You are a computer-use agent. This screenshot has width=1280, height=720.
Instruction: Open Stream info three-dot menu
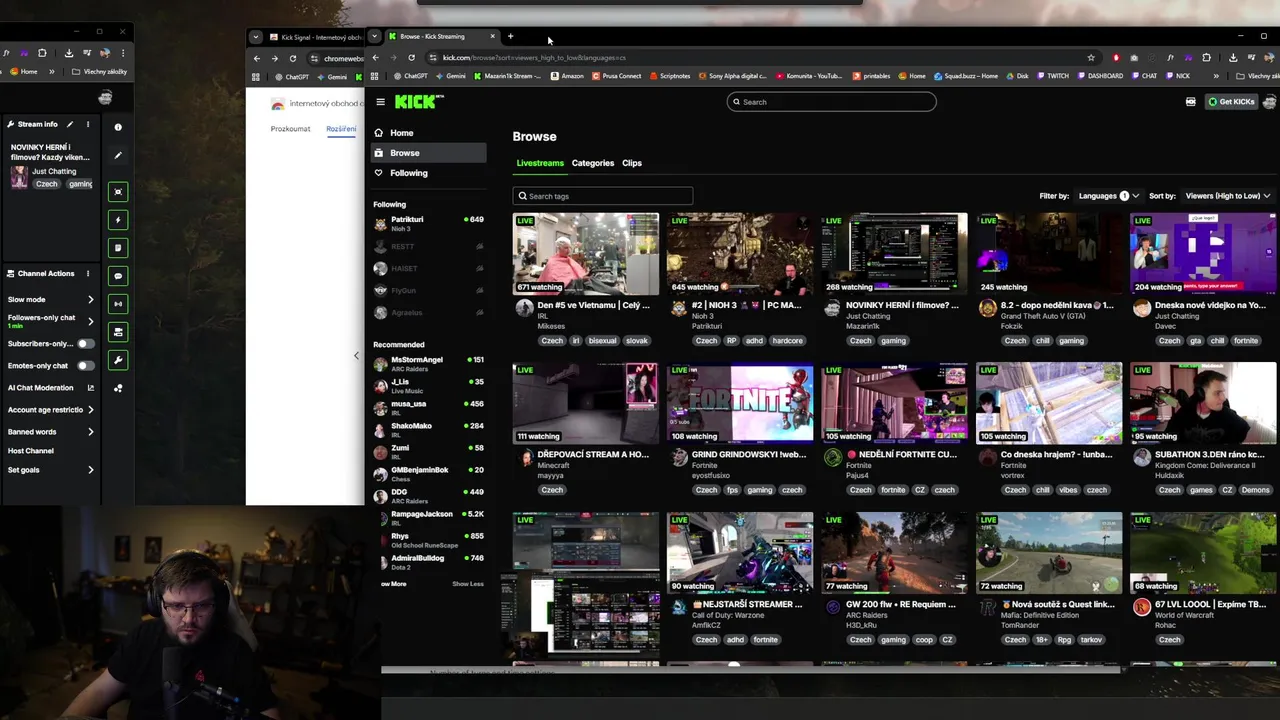coord(88,124)
